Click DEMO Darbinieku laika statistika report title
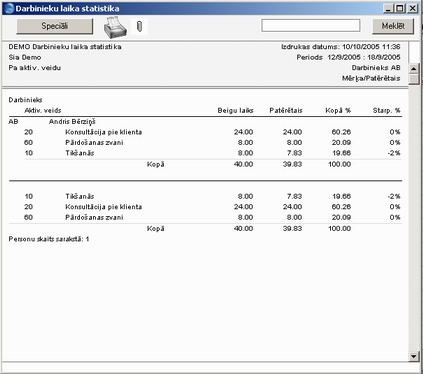 pos(65,47)
